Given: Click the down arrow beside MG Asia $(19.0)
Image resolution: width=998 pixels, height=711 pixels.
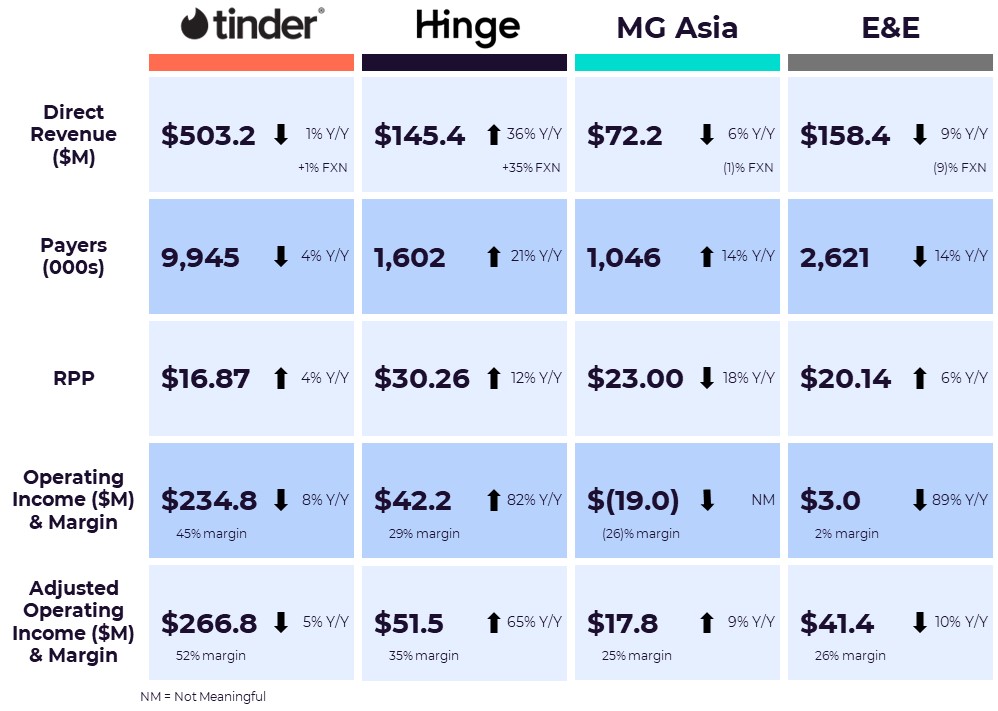Looking at the screenshot, I should click(706, 500).
